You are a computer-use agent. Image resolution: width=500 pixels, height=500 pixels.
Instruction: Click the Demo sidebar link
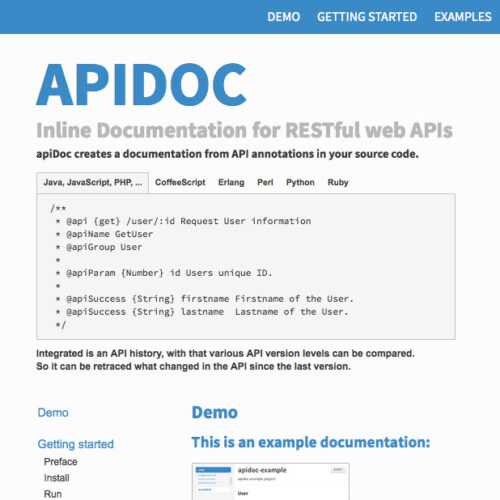[x=53, y=413]
